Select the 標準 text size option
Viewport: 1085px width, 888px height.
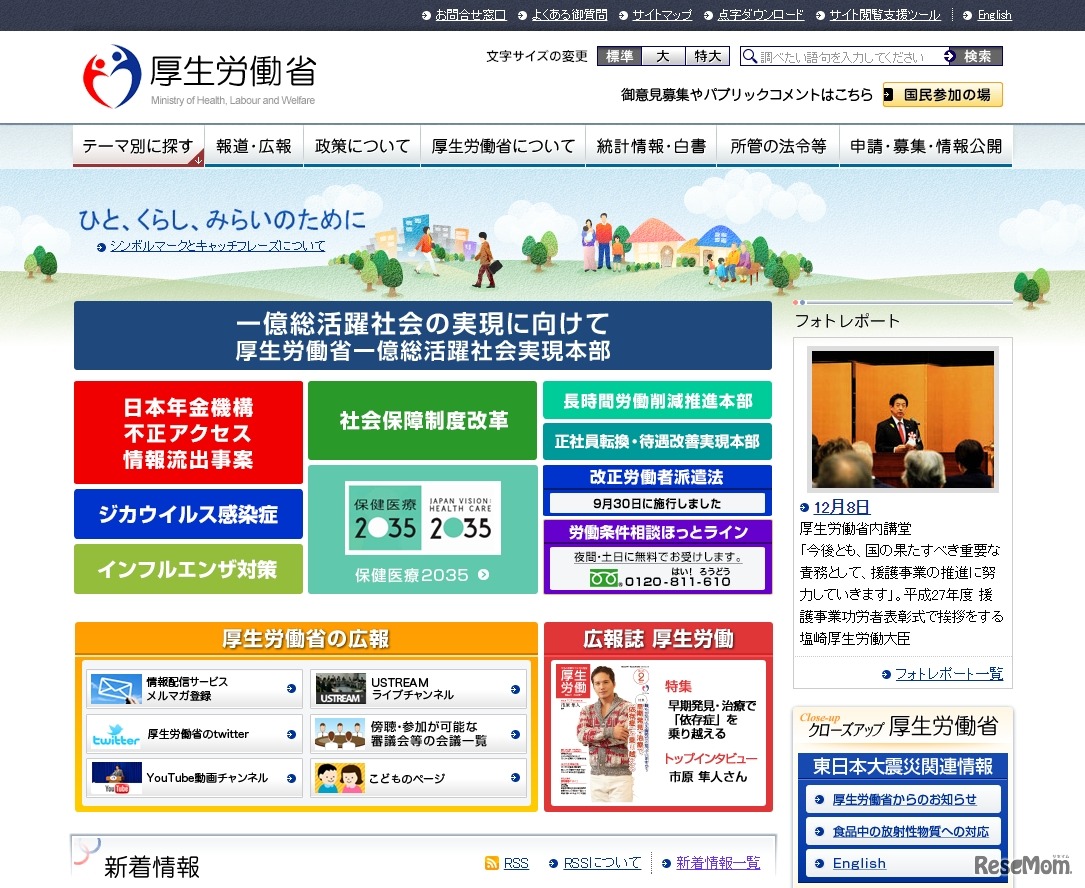620,57
